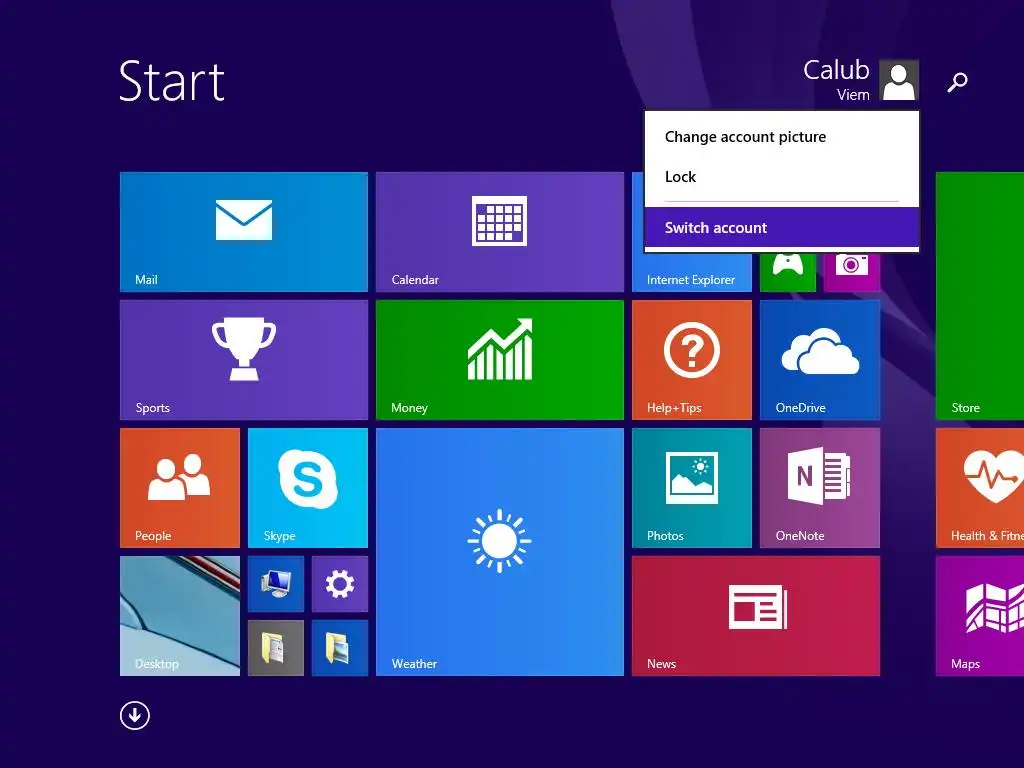Open the Store tile
The width and height of the screenshot is (1024, 768).
tap(980, 296)
